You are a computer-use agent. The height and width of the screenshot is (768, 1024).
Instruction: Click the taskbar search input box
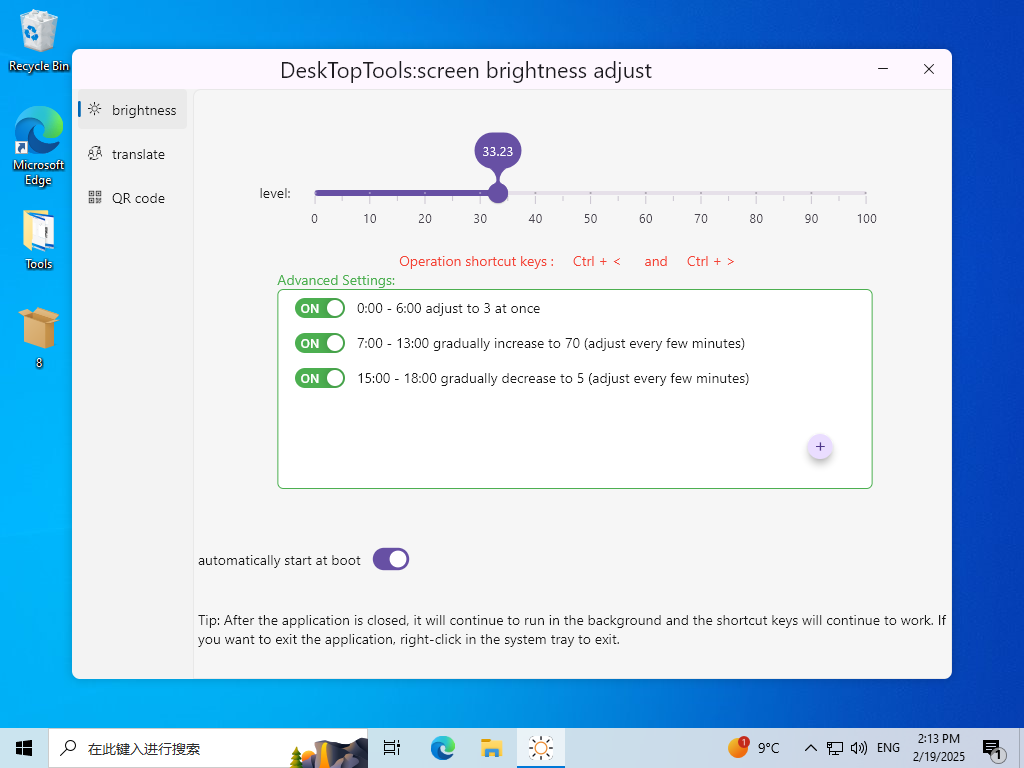coord(170,747)
